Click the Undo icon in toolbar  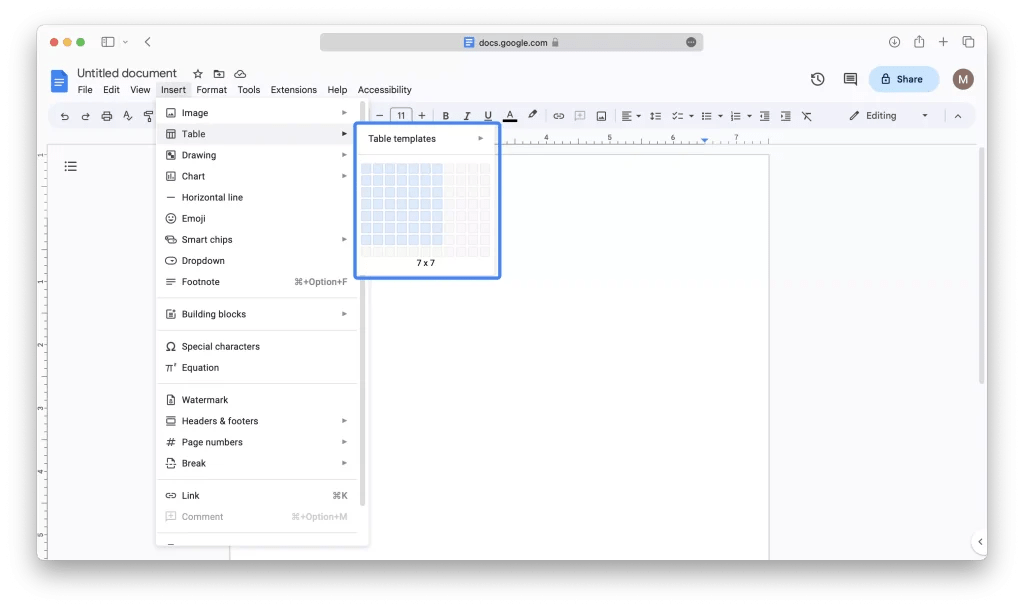click(x=64, y=116)
